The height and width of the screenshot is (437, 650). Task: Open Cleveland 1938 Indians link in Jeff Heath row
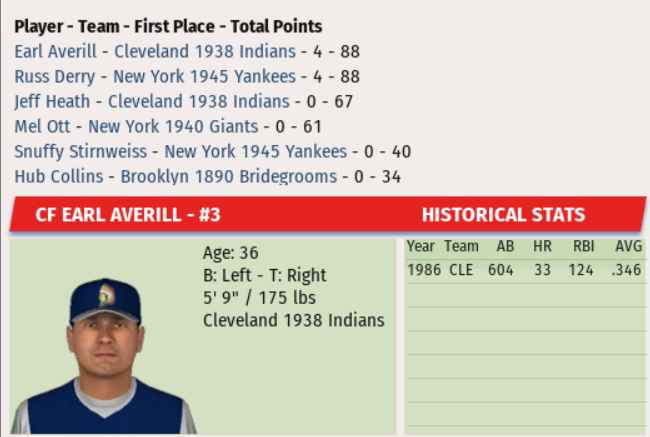tap(199, 101)
